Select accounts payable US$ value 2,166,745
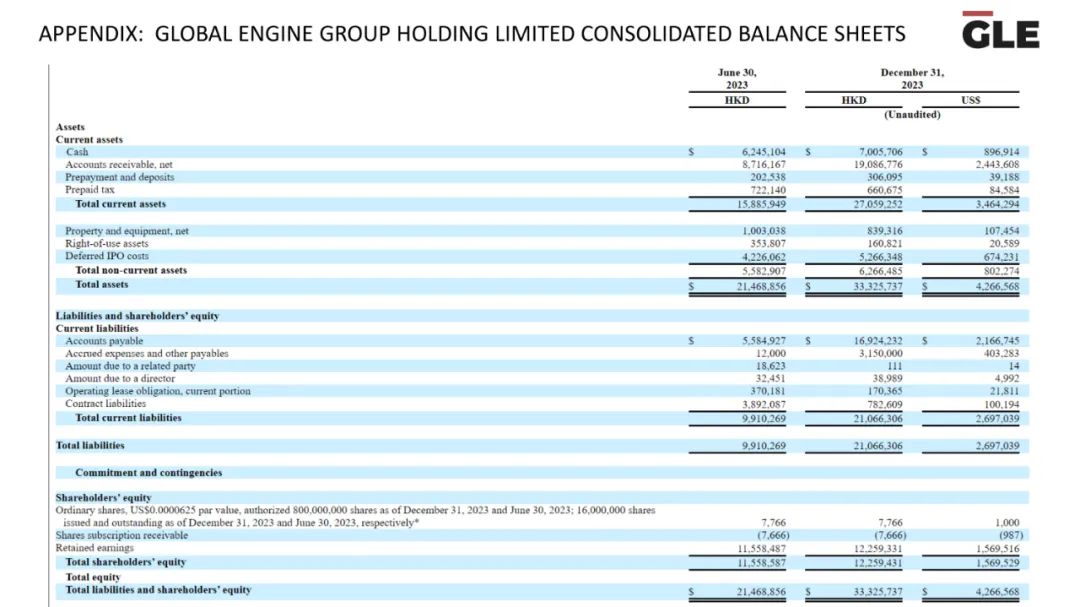The width and height of the screenshot is (1080, 607). 997,341
